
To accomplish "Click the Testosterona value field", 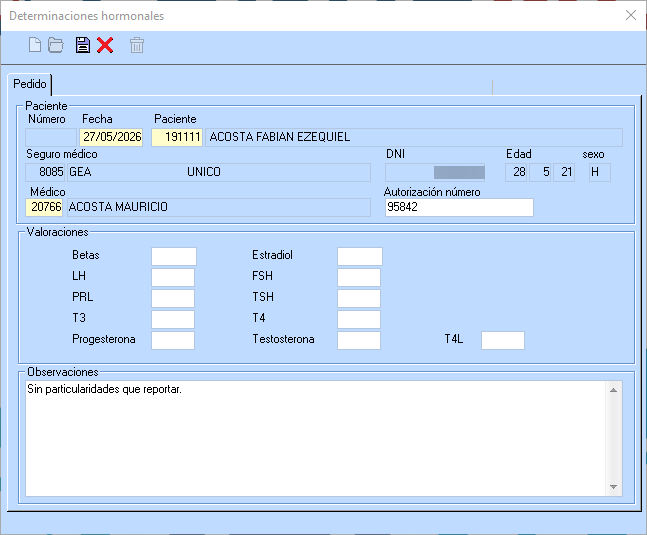I will (359, 340).
